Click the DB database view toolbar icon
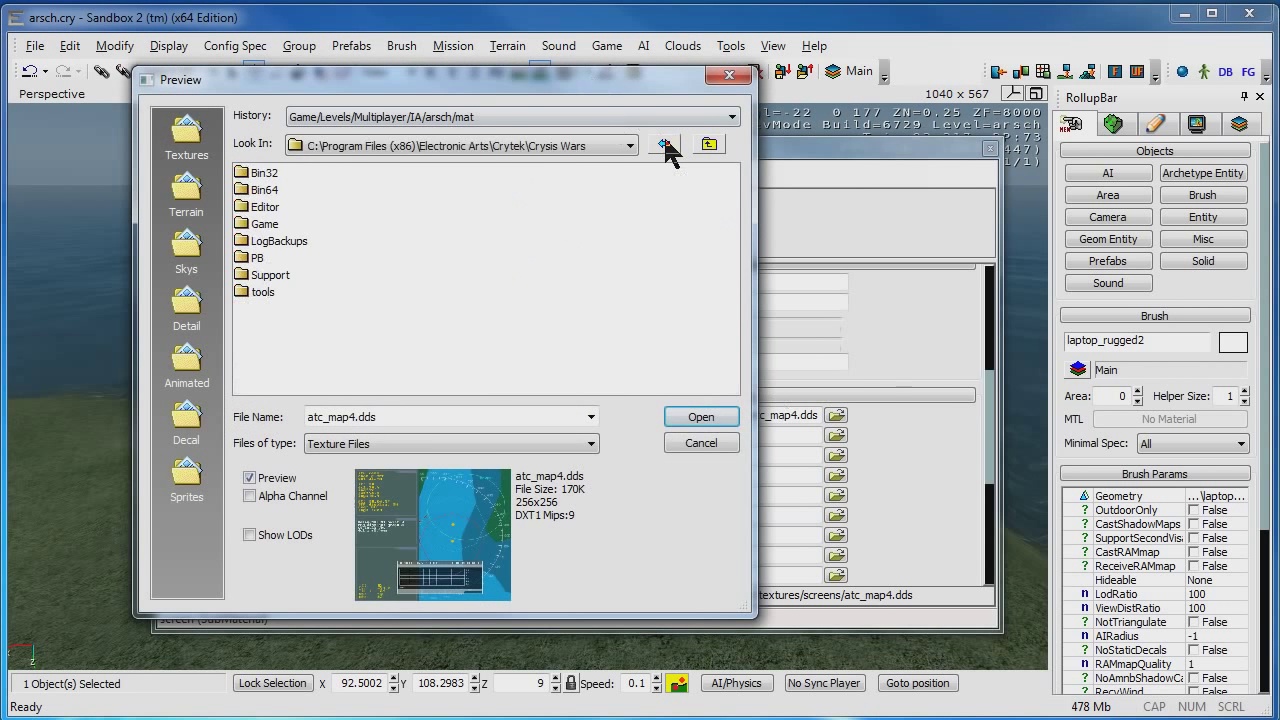 pyautogui.click(x=1226, y=72)
